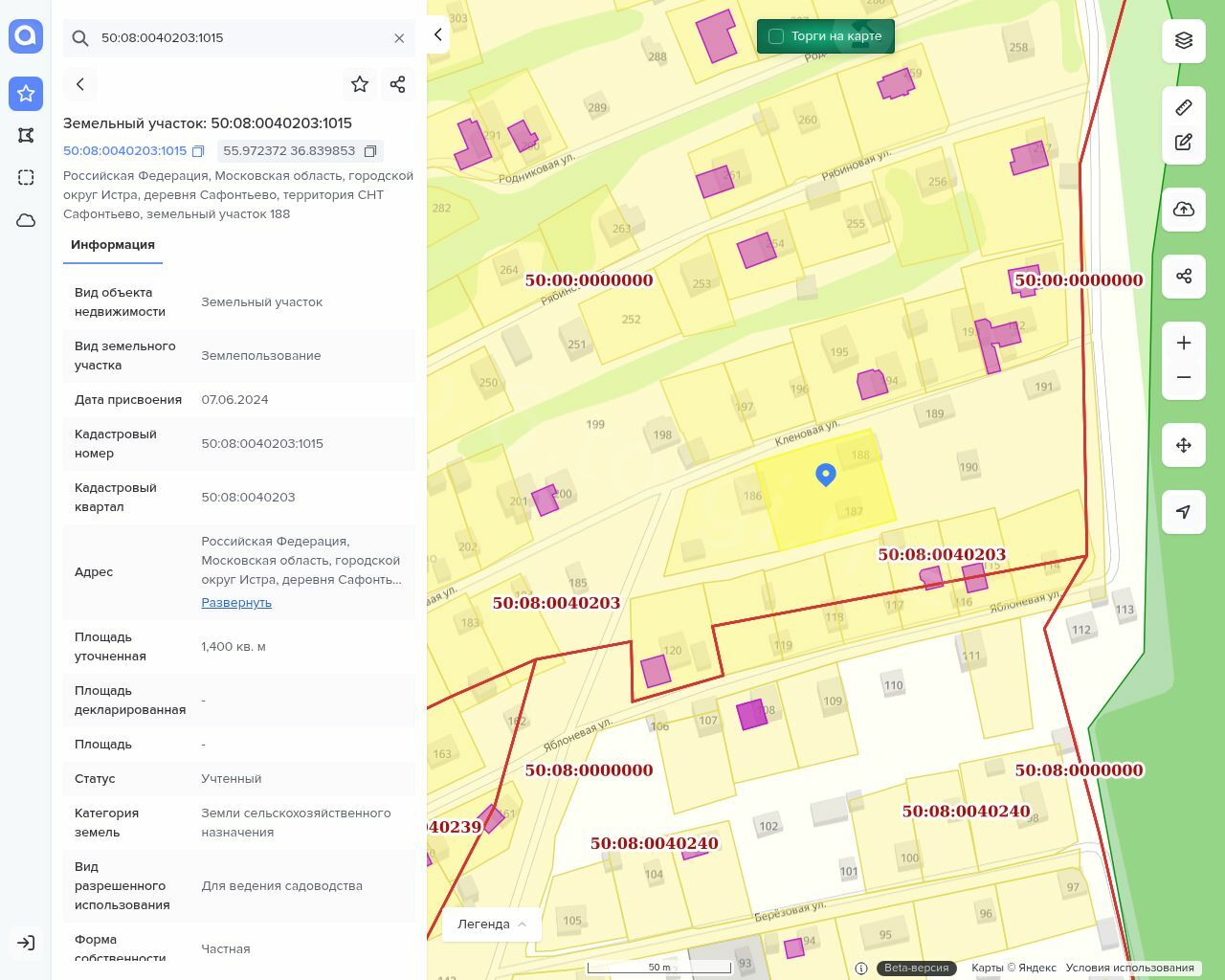The width and height of the screenshot is (1225, 980).
Task: Click the cadastral number search input
Action: (x=239, y=38)
